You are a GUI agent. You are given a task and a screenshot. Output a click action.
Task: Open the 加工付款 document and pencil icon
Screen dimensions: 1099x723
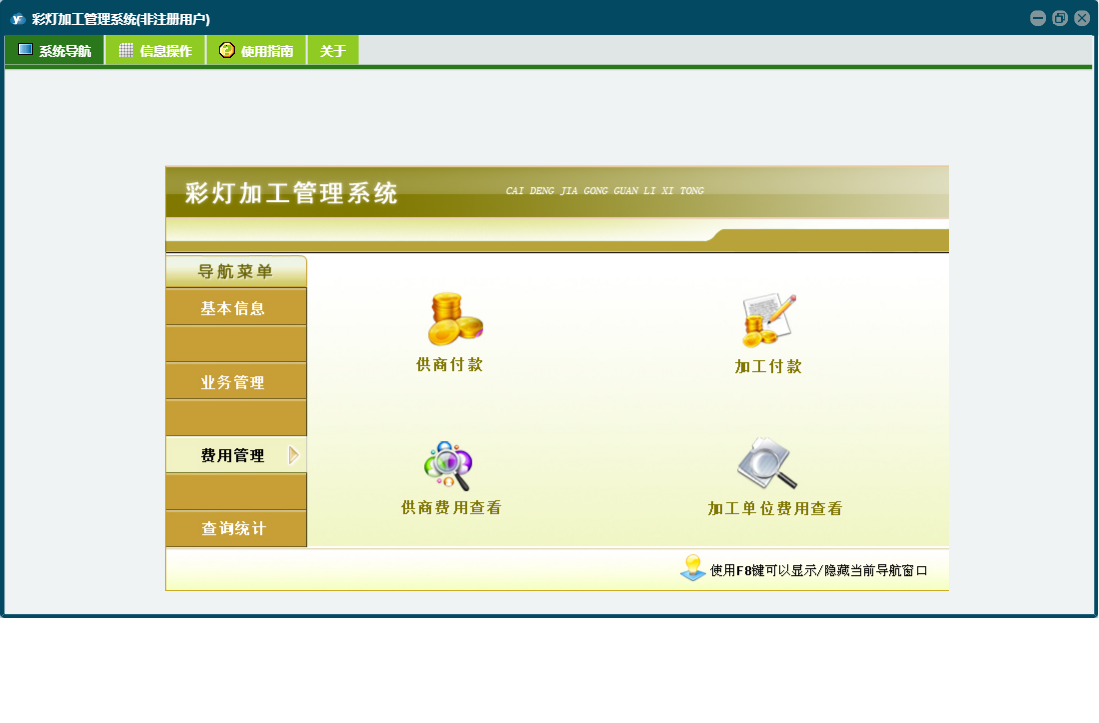[768, 320]
